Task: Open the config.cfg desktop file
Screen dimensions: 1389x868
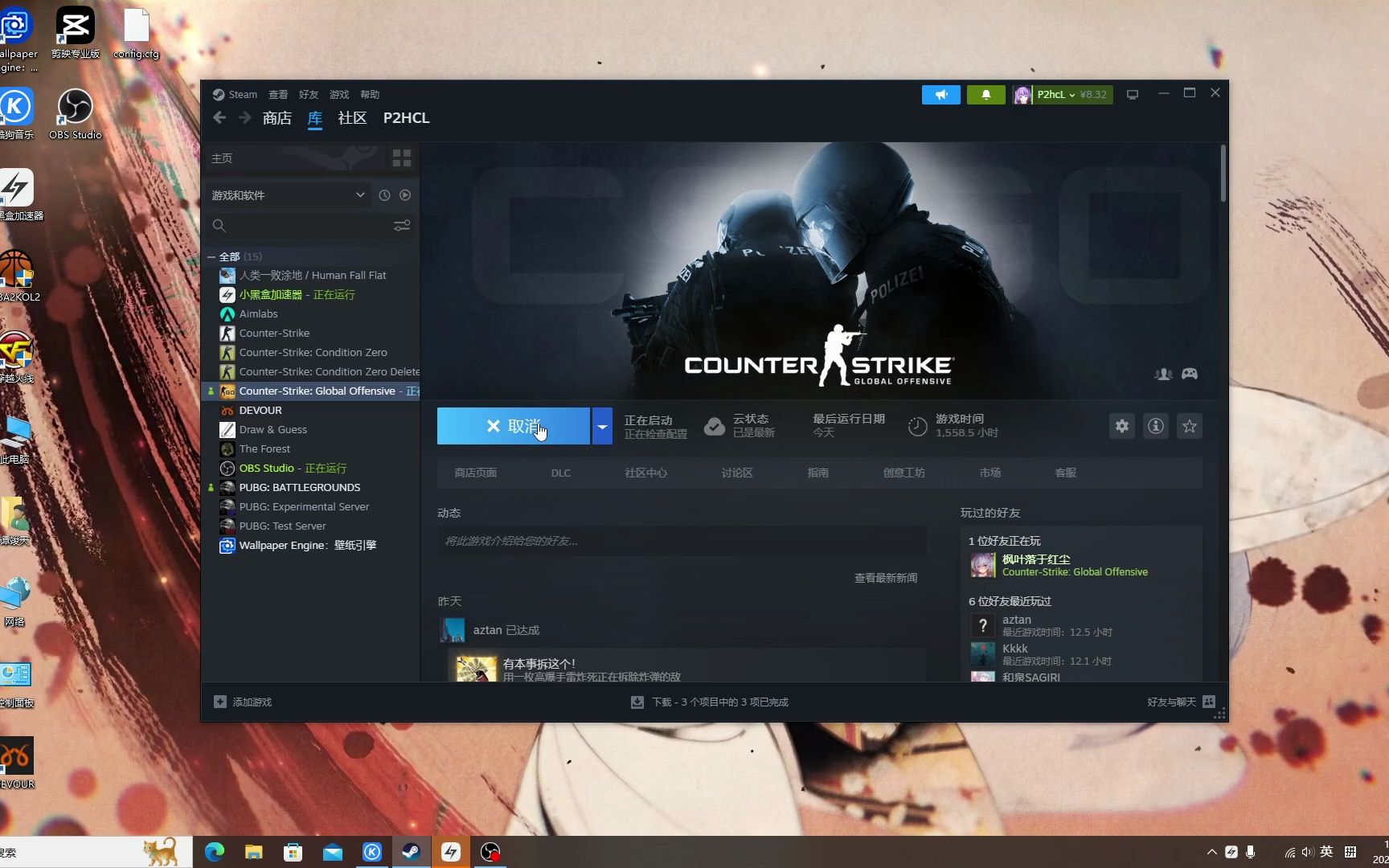Action: pyautogui.click(x=137, y=34)
